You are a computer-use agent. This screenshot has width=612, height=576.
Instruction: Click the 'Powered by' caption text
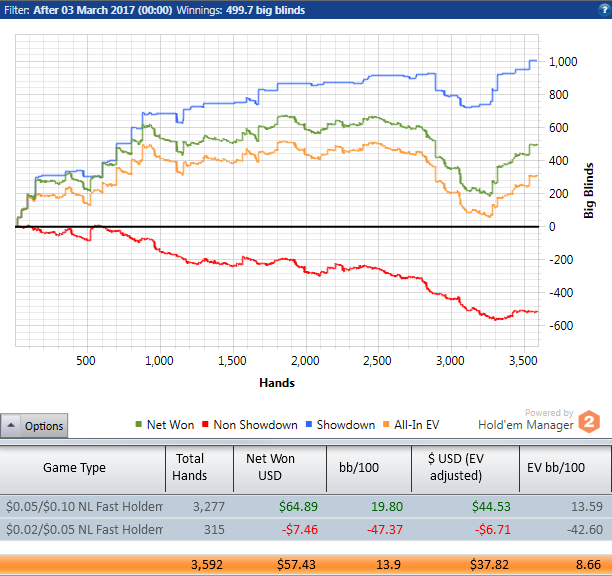(549, 413)
